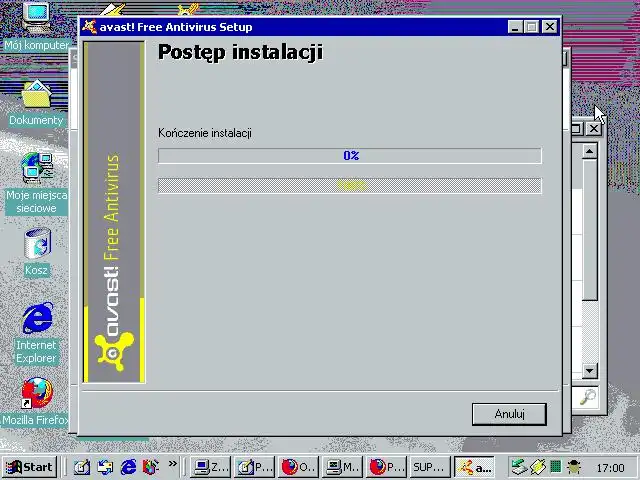The height and width of the screenshot is (480, 640).
Task: Switch to the 'O...' Firefox taskbar button
Action: [x=299, y=467]
